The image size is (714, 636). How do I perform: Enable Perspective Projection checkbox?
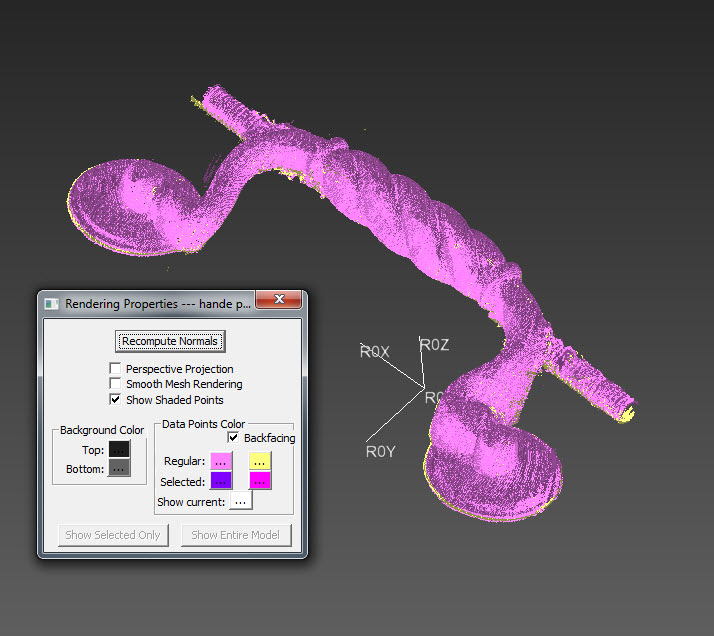click(115, 368)
